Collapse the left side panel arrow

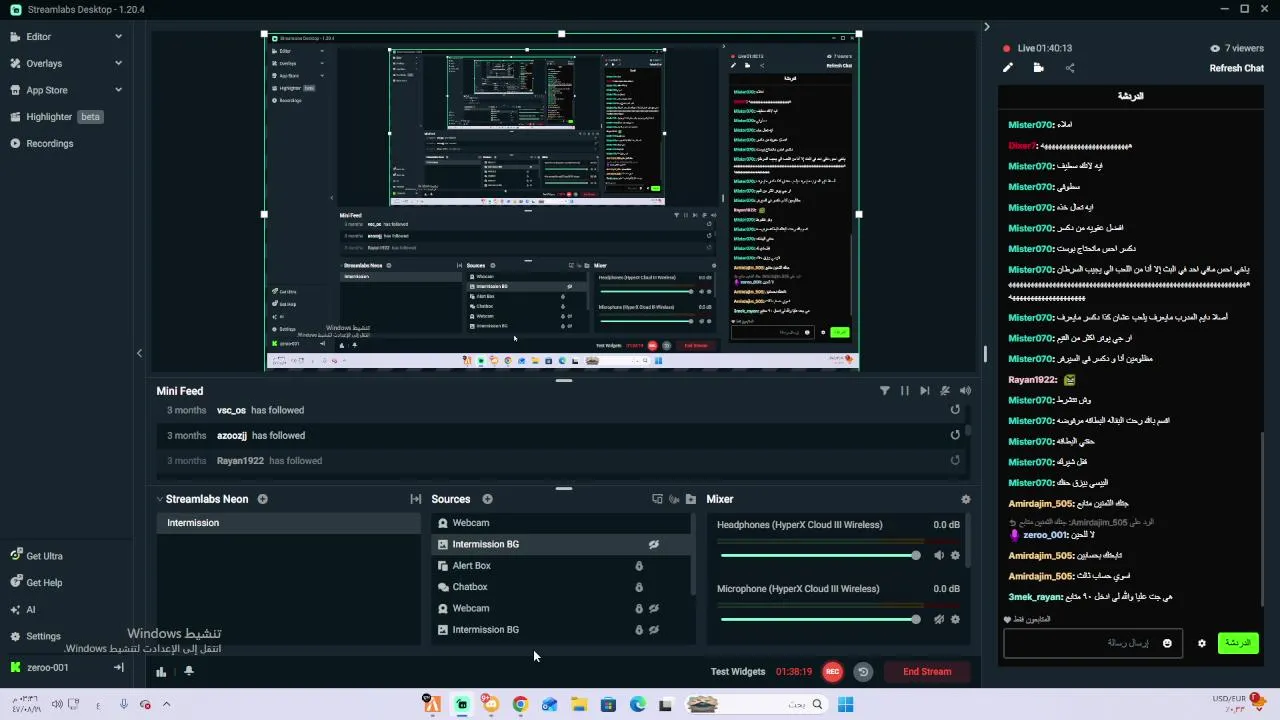(x=139, y=353)
